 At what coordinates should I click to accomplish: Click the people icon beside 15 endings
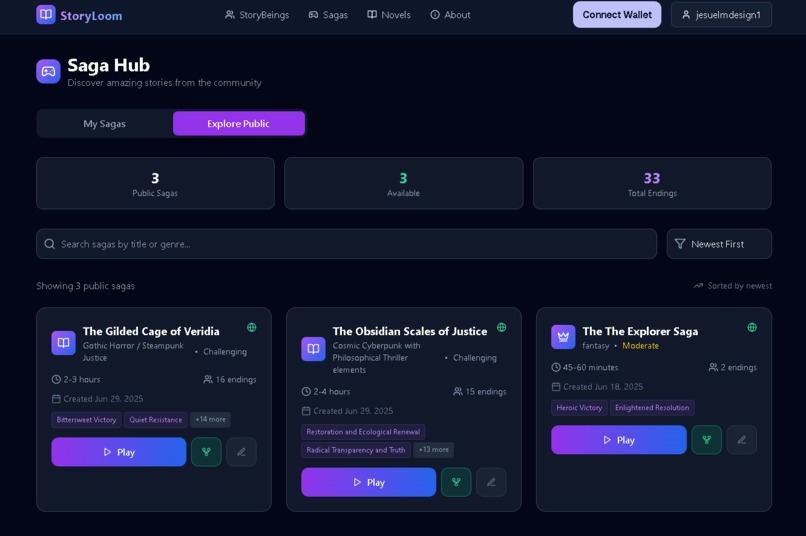457,392
